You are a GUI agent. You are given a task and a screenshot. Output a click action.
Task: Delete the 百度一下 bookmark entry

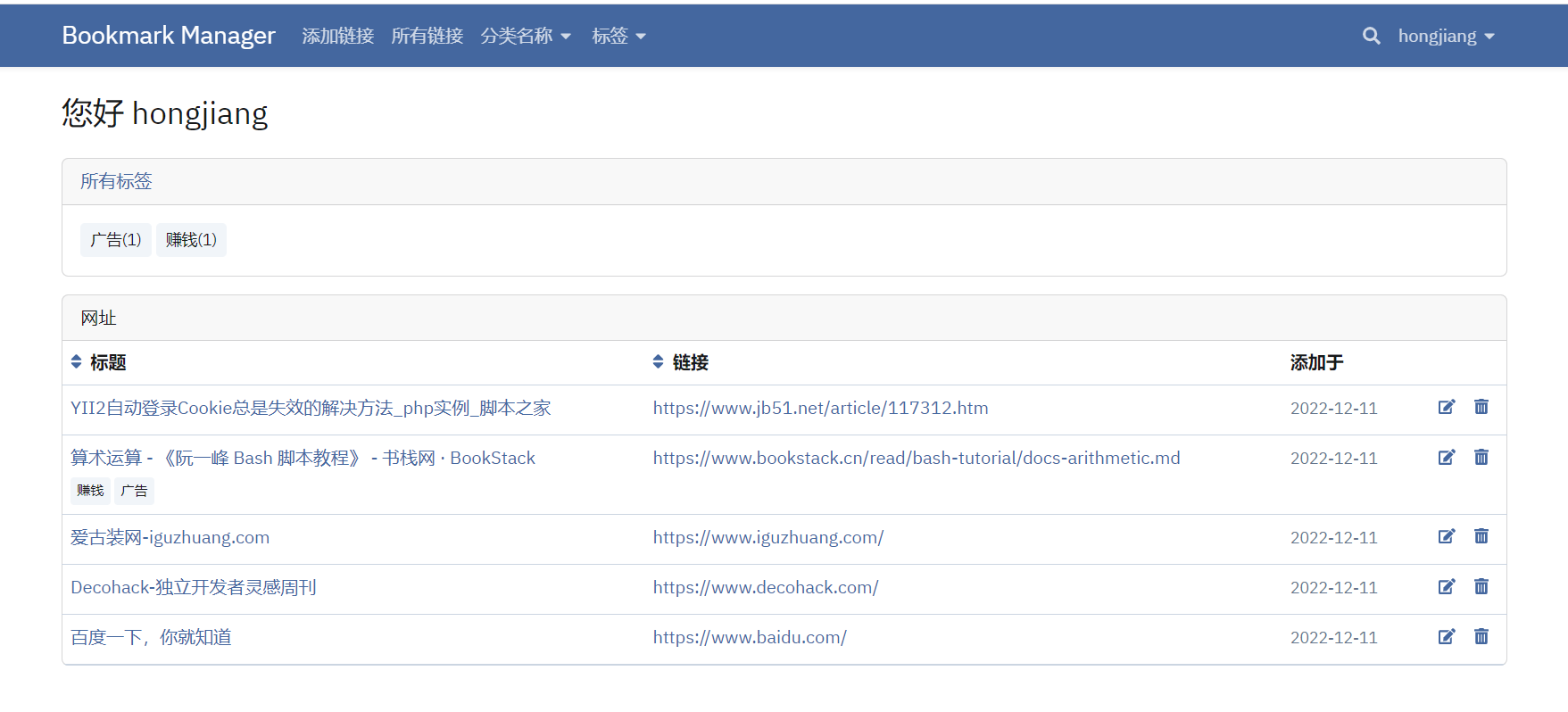click(x=1481, y=636)
